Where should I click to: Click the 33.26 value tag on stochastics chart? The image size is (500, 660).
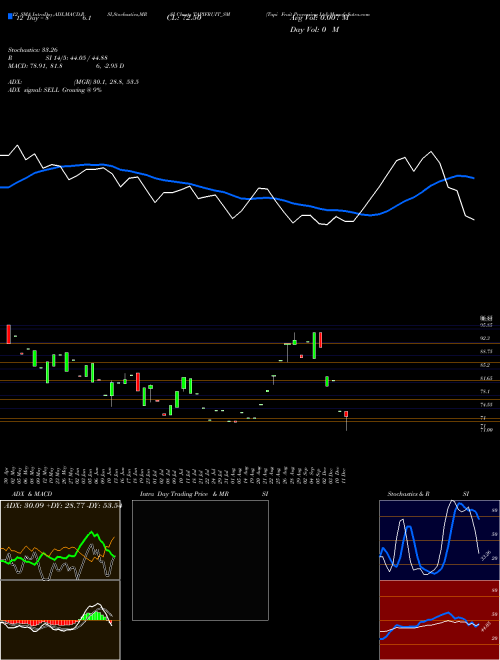tap(486, 555)
